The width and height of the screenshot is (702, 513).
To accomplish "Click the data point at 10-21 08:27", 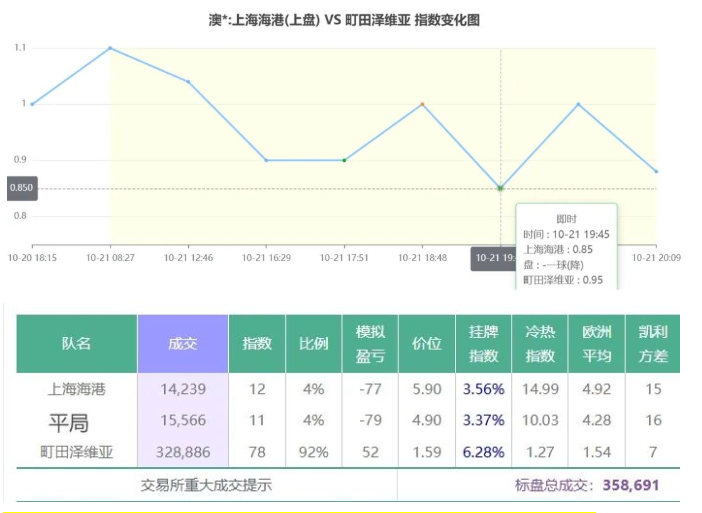I will click(110, 48).
